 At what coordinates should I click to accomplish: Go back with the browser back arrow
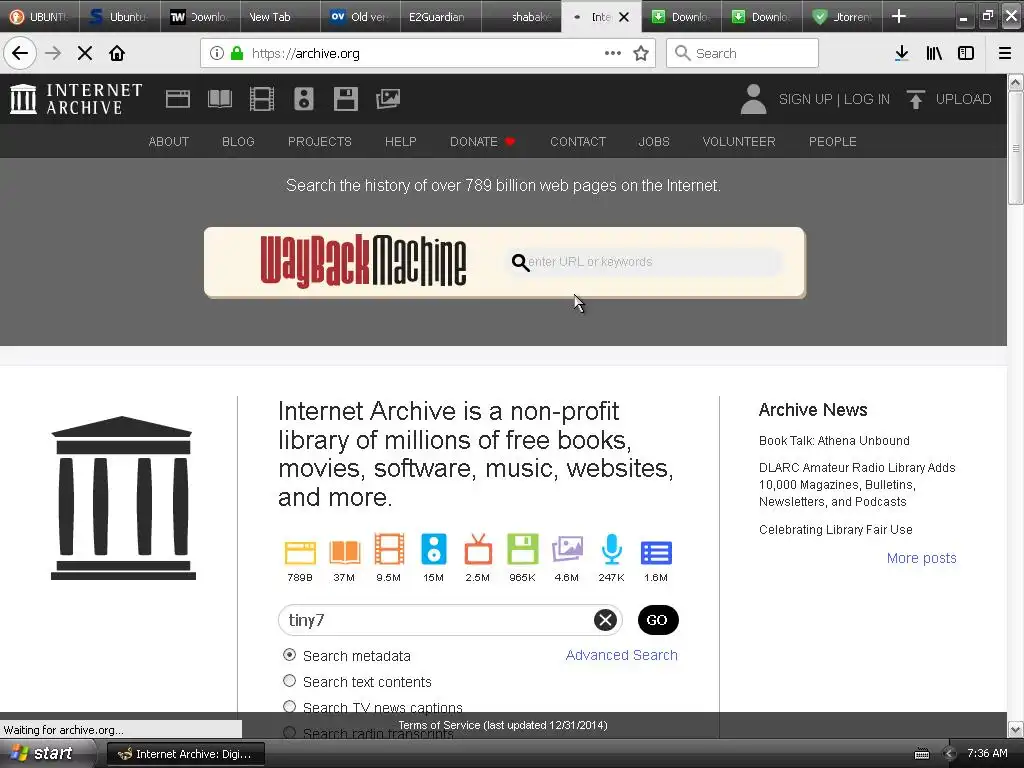click(x=20, y=53)
